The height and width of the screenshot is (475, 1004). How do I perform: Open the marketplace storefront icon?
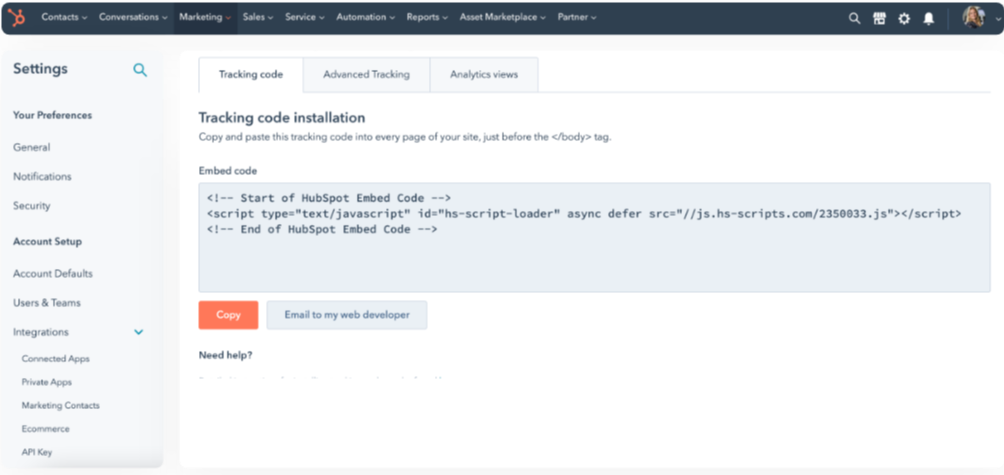pos(879,19)
